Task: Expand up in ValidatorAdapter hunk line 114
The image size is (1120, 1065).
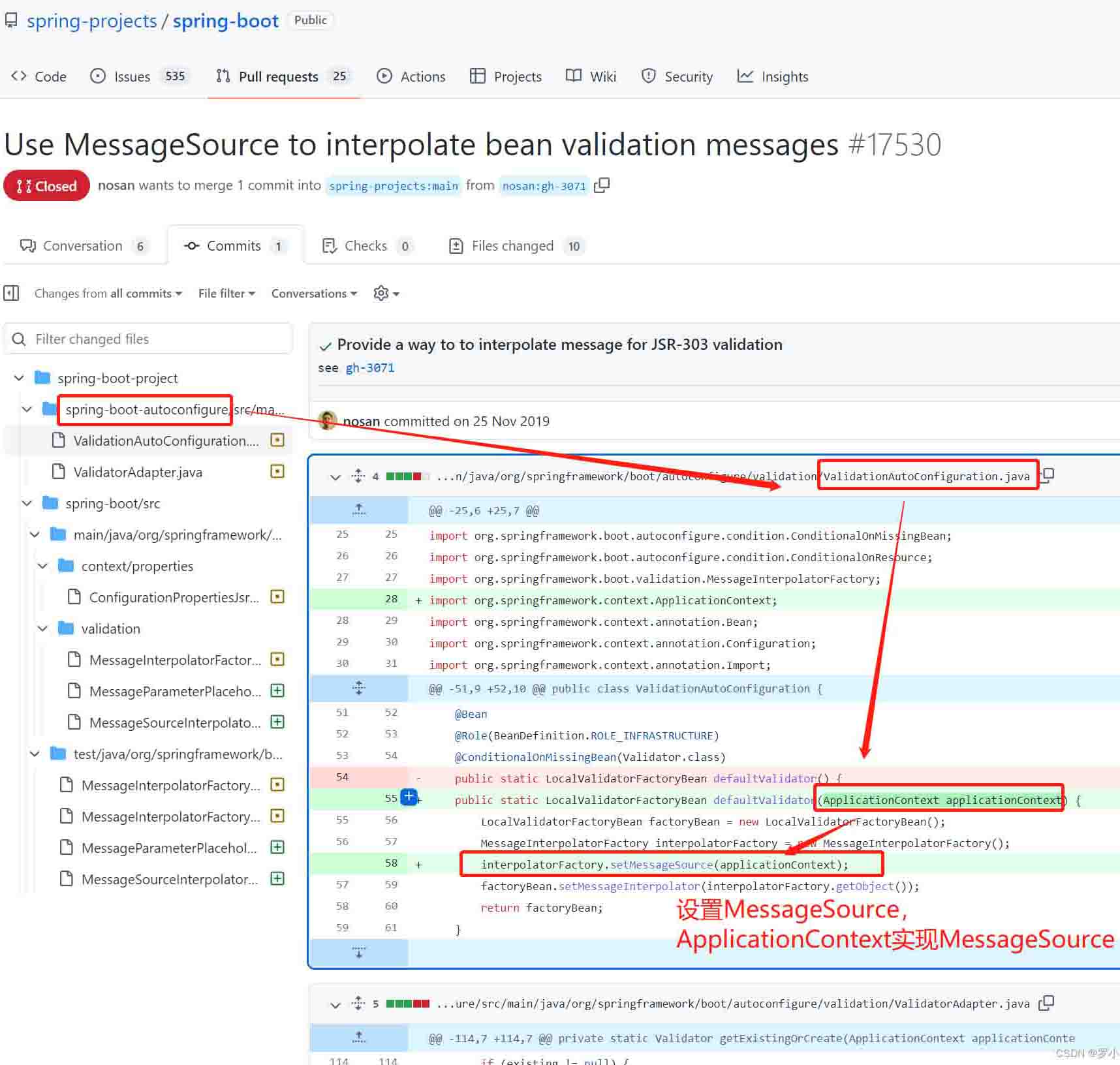Action: click(x=359, y=1037)
